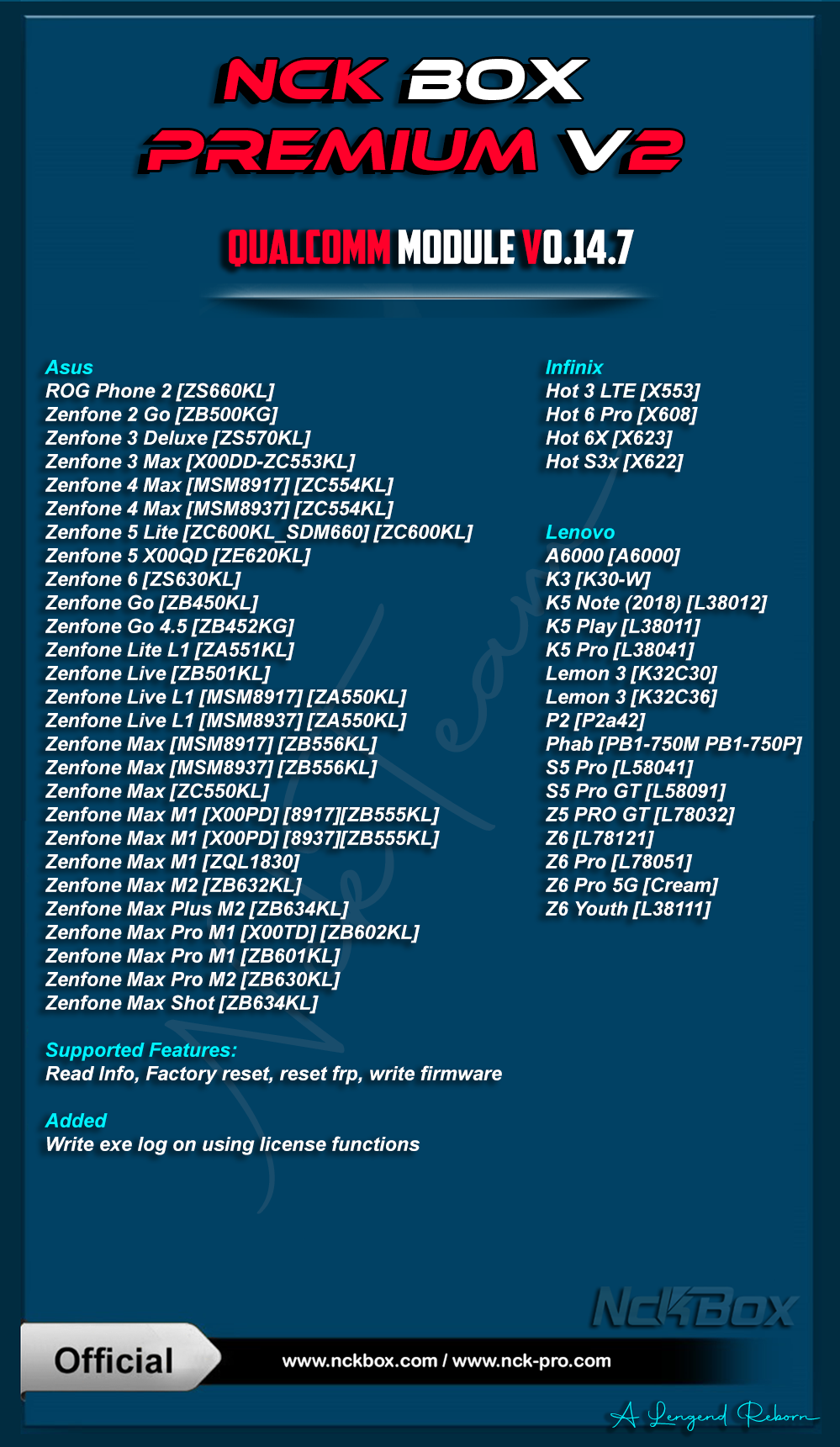Image resolution: width=840 pixels, height=1447 pixels.
Task: Click Hot 6 Pro [X608] entry
Action: click(621, 415)
